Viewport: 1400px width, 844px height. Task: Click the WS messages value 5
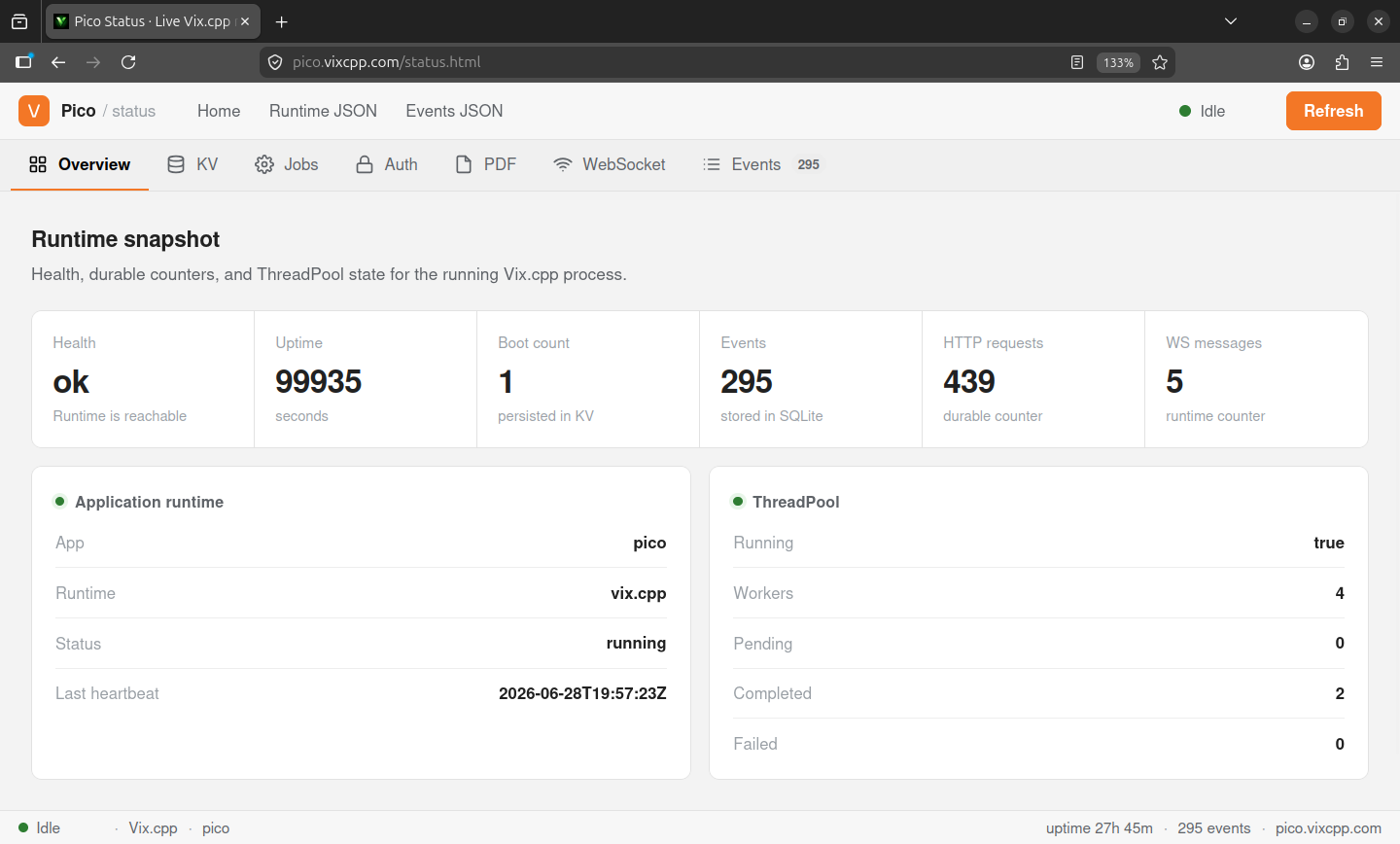(1174, 382)
